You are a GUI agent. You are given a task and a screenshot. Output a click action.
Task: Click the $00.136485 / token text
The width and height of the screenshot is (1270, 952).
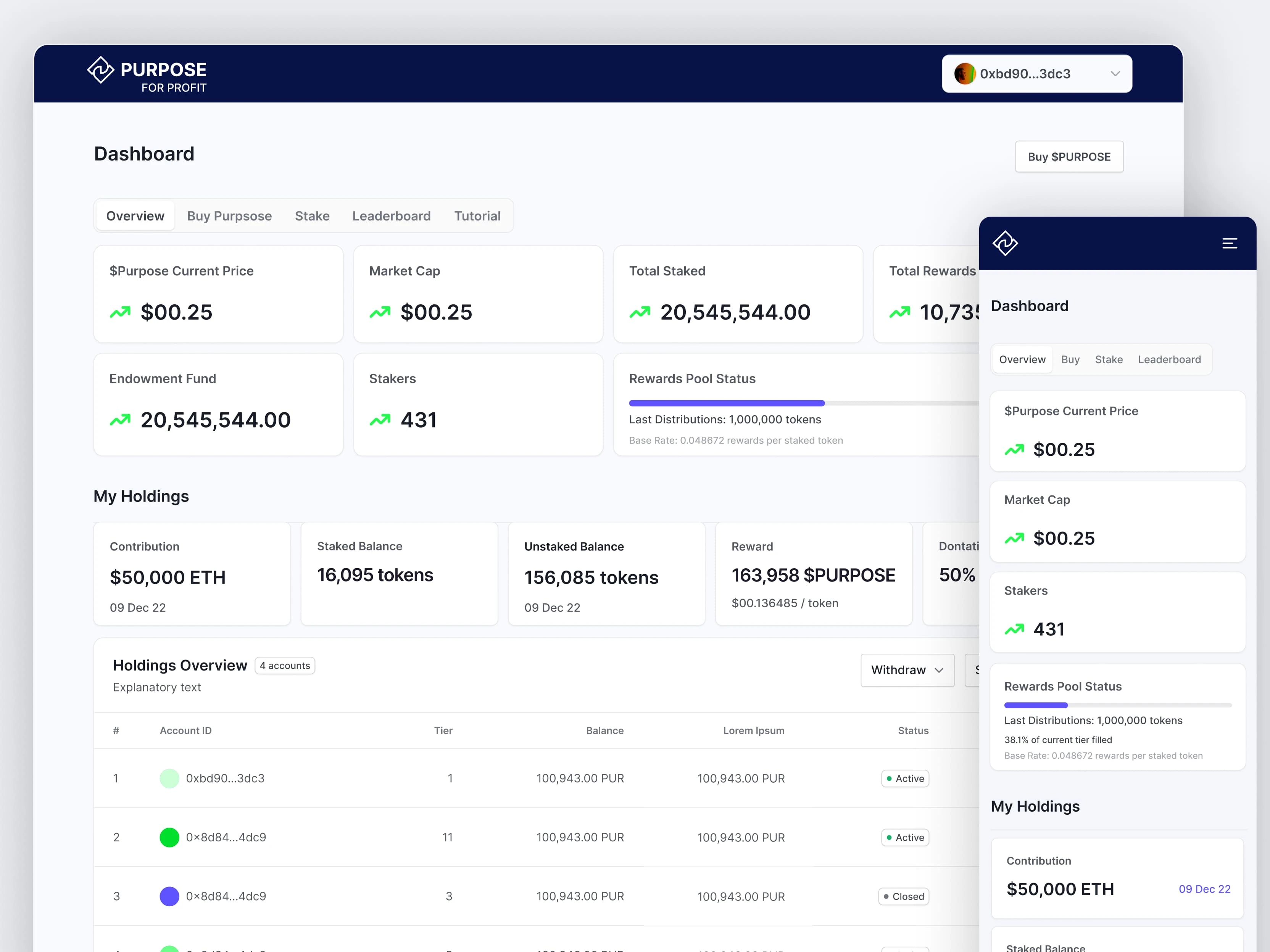coord(785,603)
